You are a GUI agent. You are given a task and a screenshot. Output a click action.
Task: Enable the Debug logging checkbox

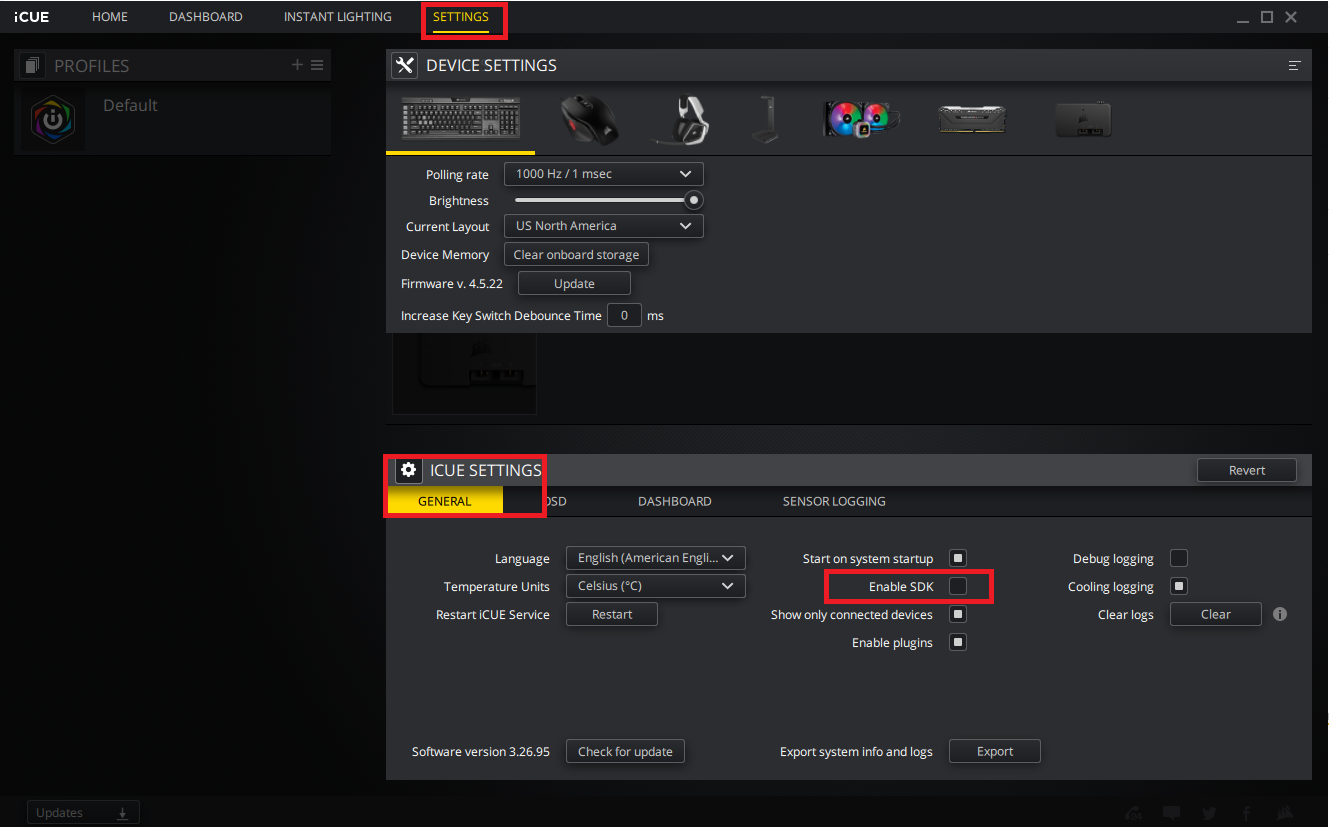pos(1179,558)
